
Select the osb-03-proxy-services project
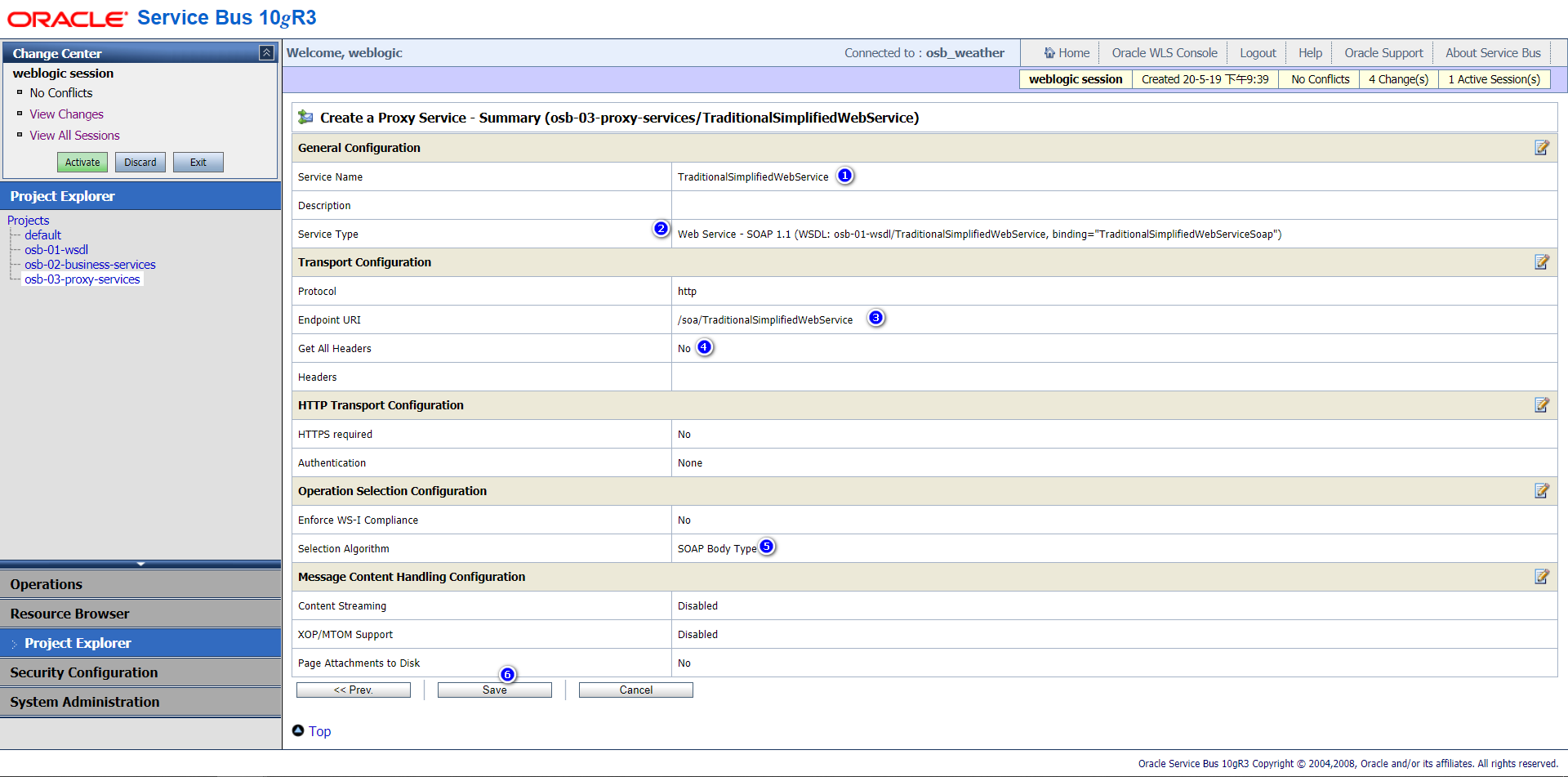[82, 279]
